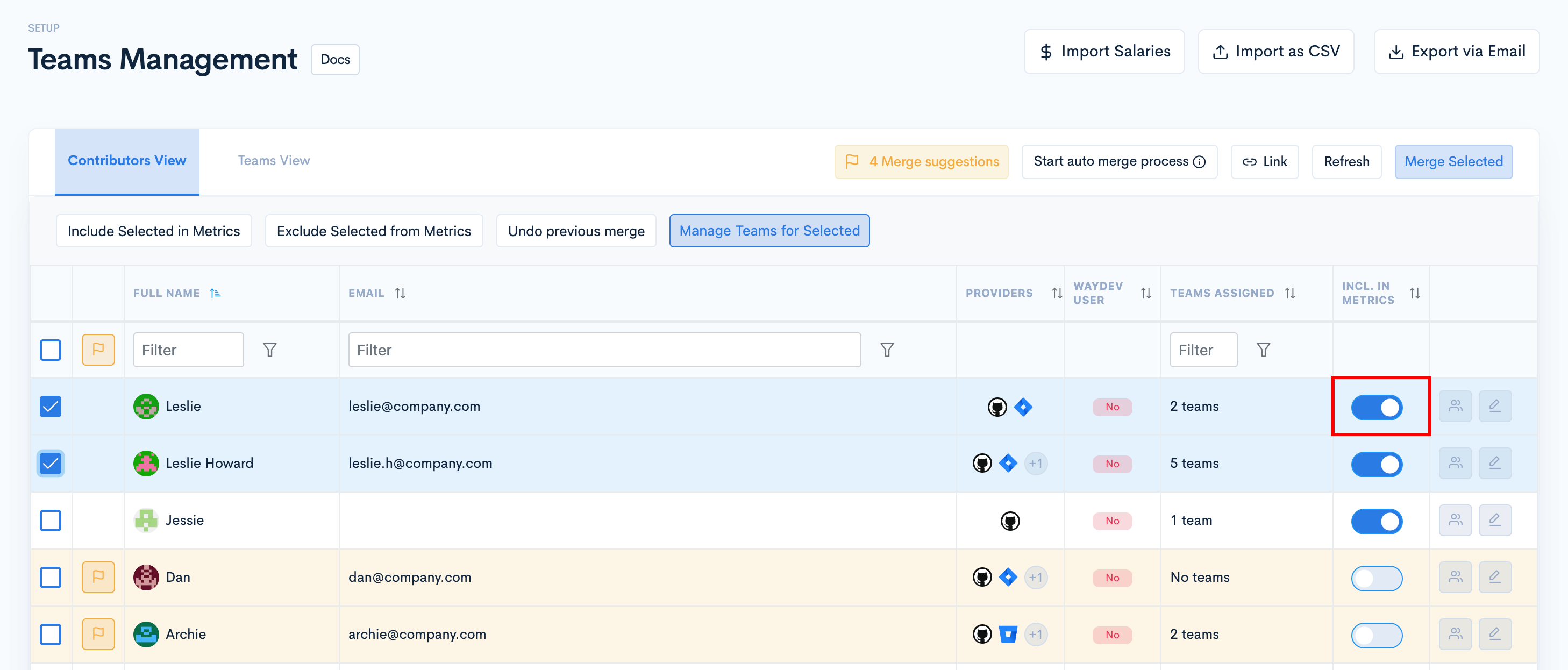
Task: Open the Full Name filter funnel menu
Action: tap(269, 350)
